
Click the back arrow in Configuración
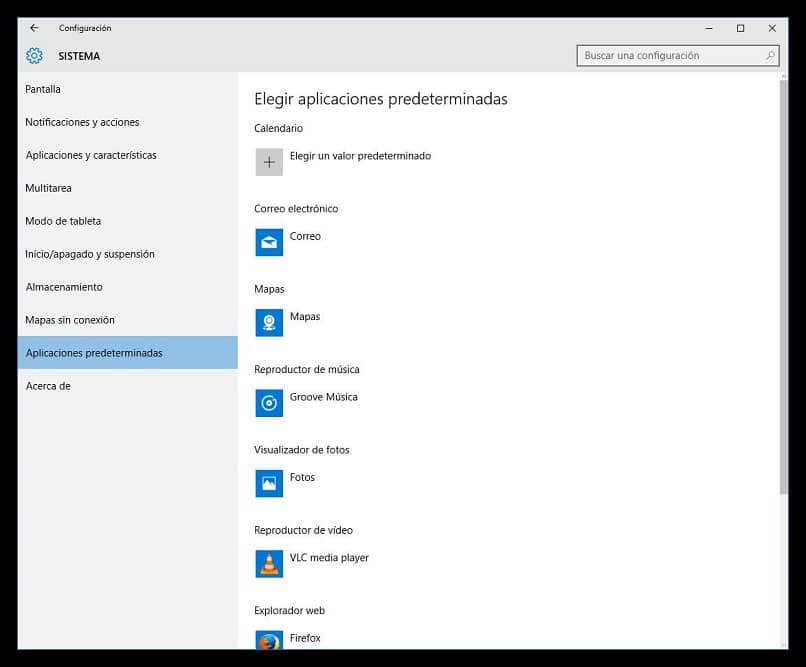(x=34, y=28)
